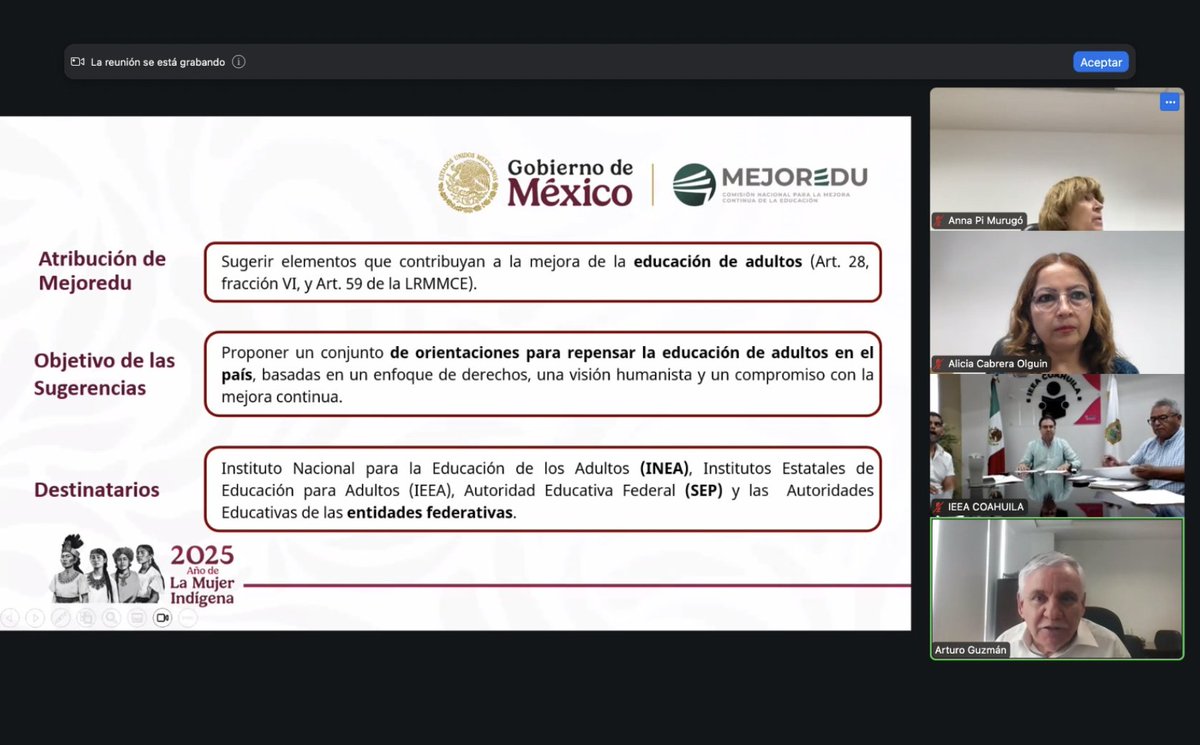This screenshot has height=745, width=1200.
Task: Click the MEJOREDU logo on the slide
Action: point(770,184)
